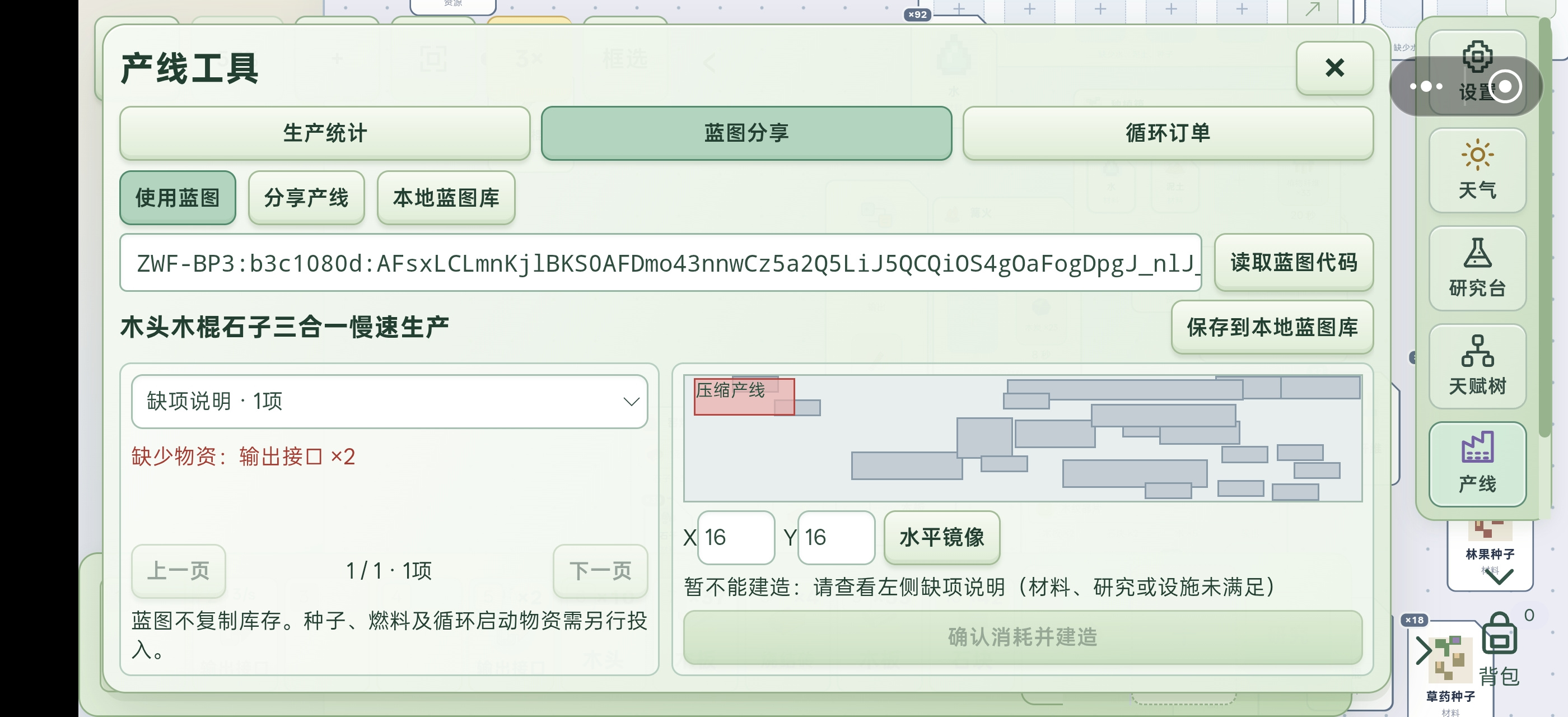Click the 1 / 1 · 1项 page indicator
Viewport: 1568px width, 717px height.
[x=389, y=571]
